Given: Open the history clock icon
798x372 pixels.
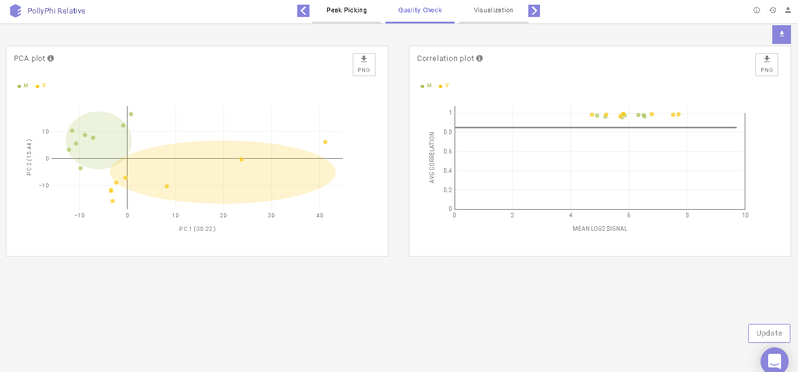Looking at the screenshot, I should pos(773,10).
